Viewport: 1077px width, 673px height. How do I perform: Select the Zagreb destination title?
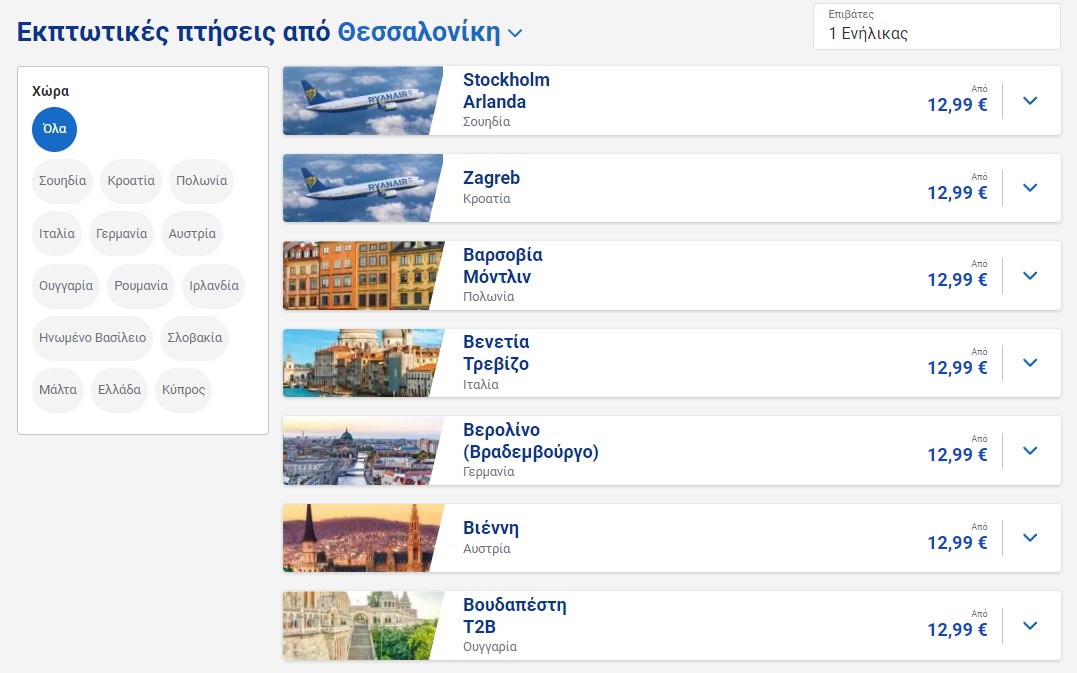click(491, 178)
